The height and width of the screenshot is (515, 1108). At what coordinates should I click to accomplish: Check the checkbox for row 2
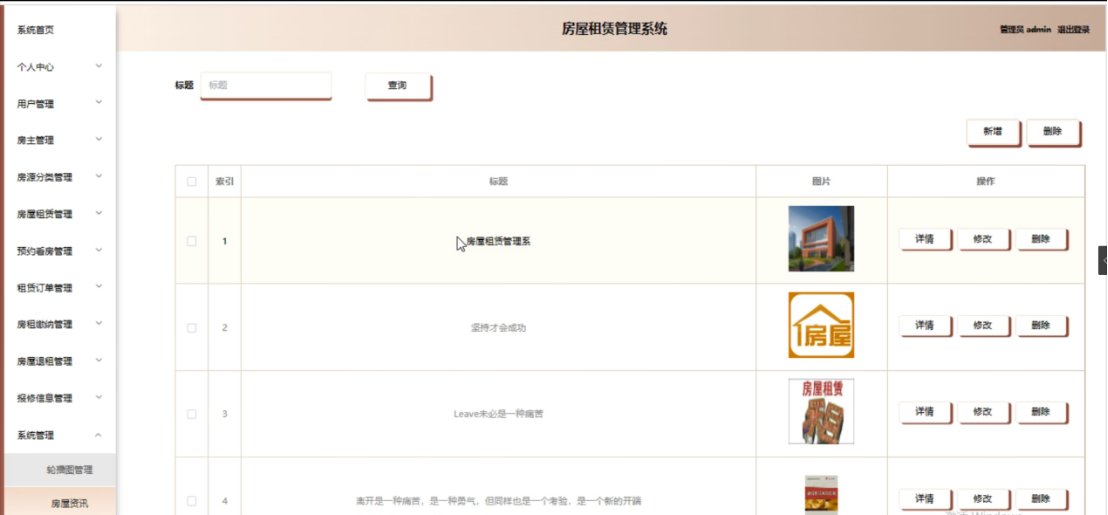click(191, 328)
